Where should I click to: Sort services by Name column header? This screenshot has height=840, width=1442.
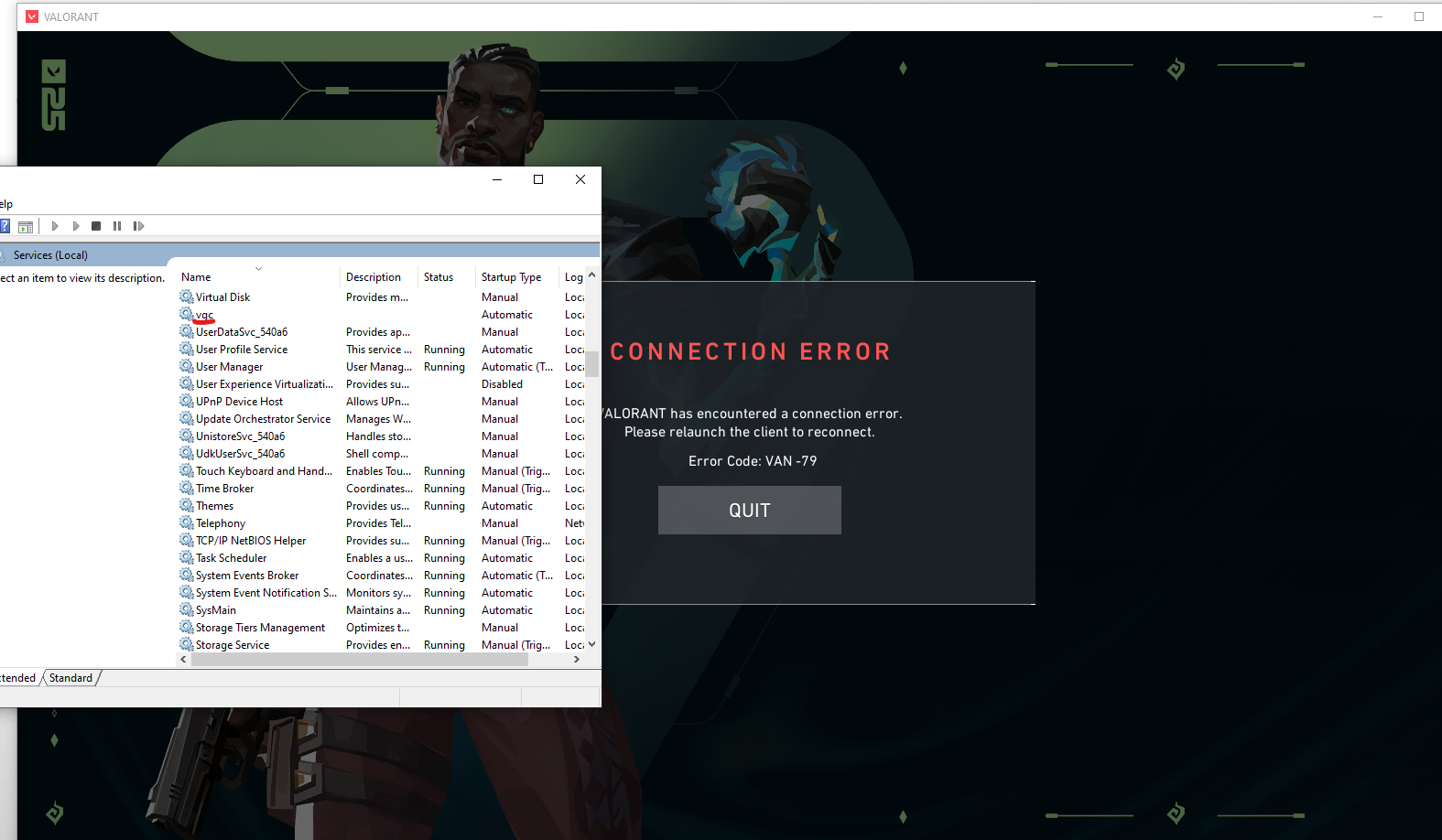[258, 277]
